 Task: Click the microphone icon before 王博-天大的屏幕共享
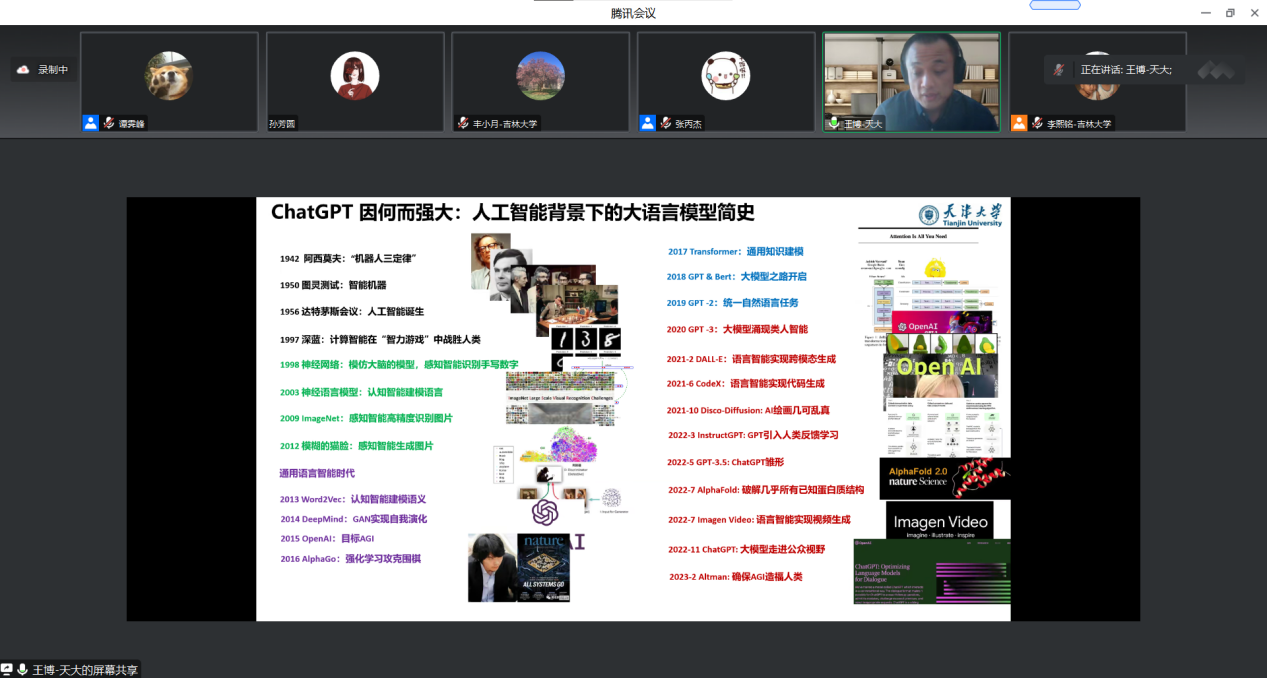coord(22,670)
